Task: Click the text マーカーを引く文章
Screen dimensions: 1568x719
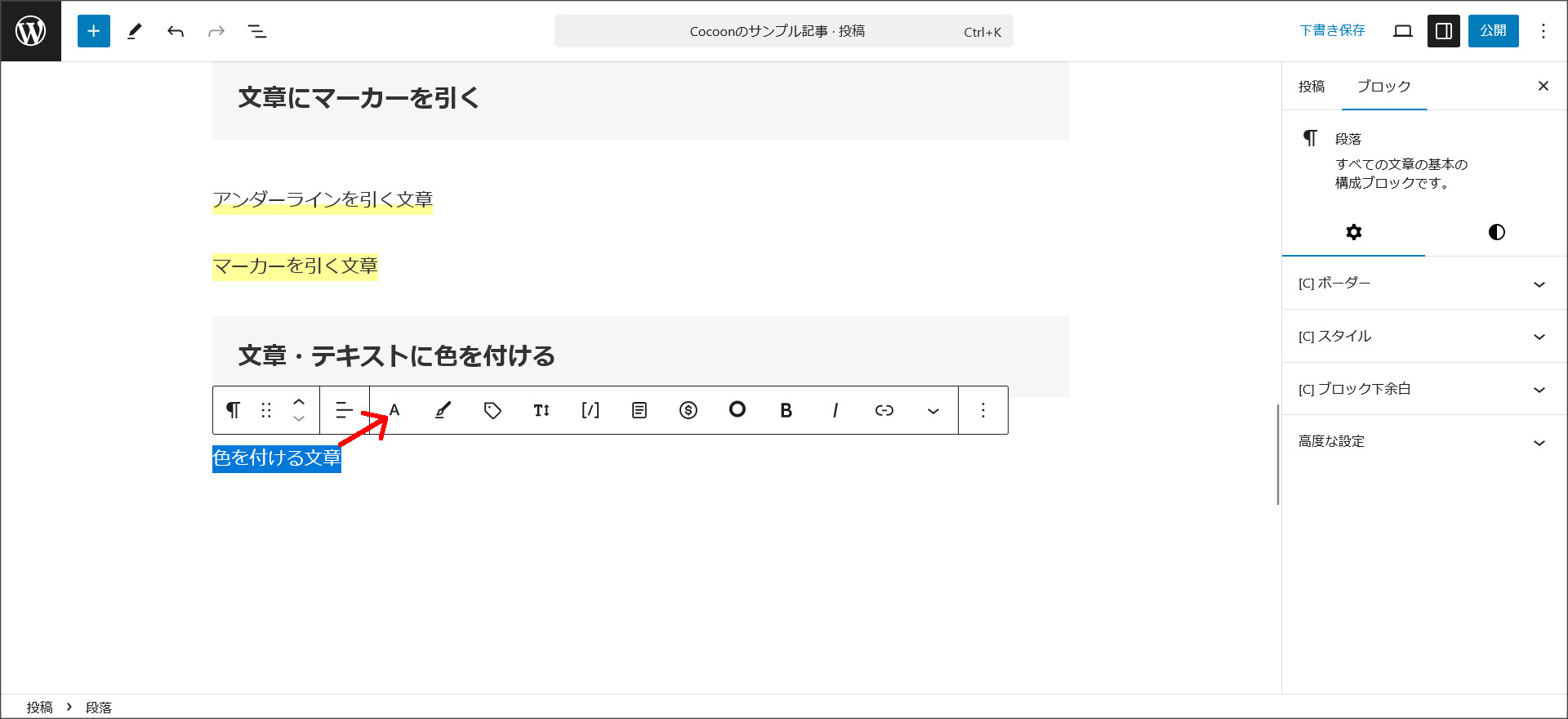Action: (x=295, y=266)
